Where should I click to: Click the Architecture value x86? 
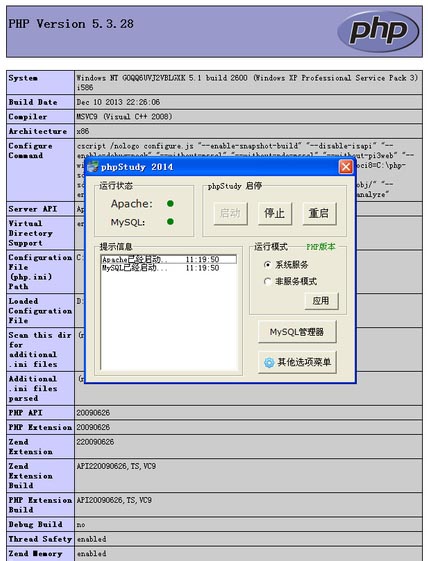pyautogui.click(x=83, y=131)
